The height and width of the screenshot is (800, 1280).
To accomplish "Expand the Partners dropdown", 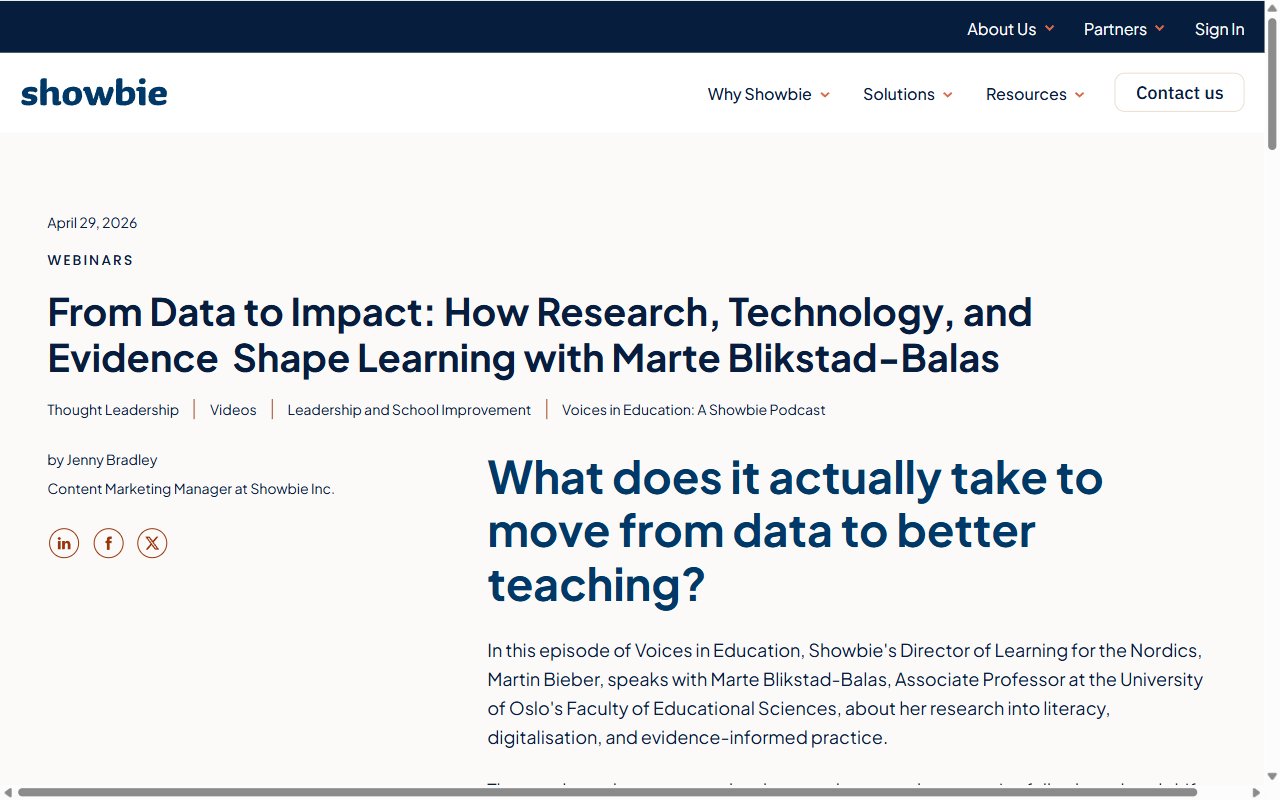I will point(1124,29).
